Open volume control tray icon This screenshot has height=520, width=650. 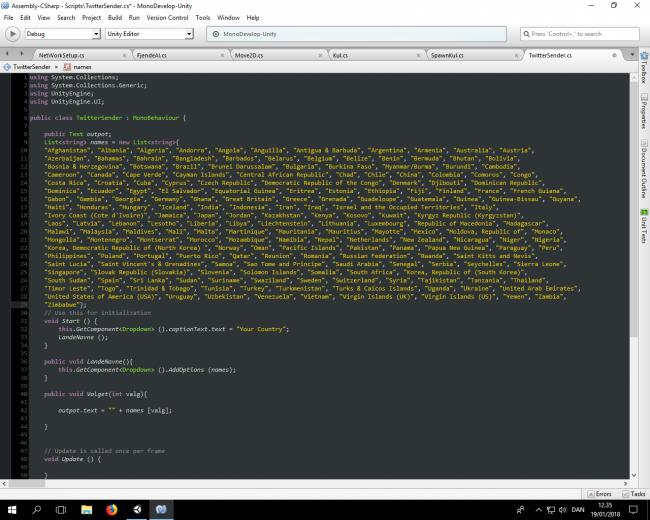563,510
